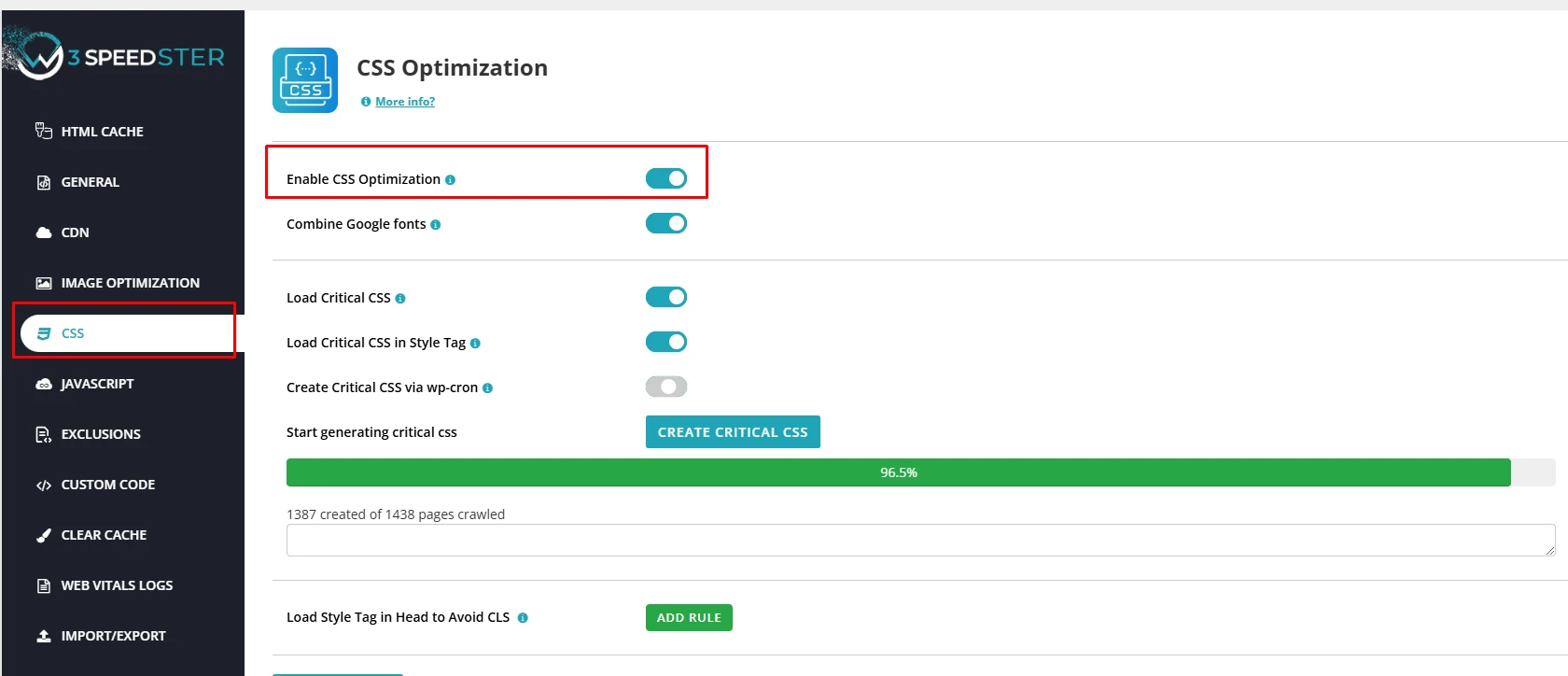Click the Clear Cache brush icon

[44, 535]
